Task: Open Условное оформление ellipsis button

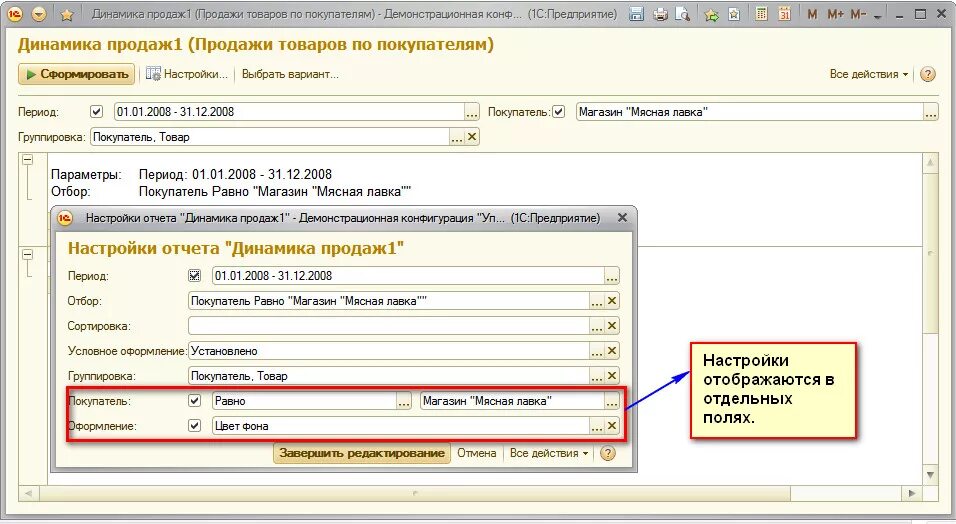Action: pos(597,351)
